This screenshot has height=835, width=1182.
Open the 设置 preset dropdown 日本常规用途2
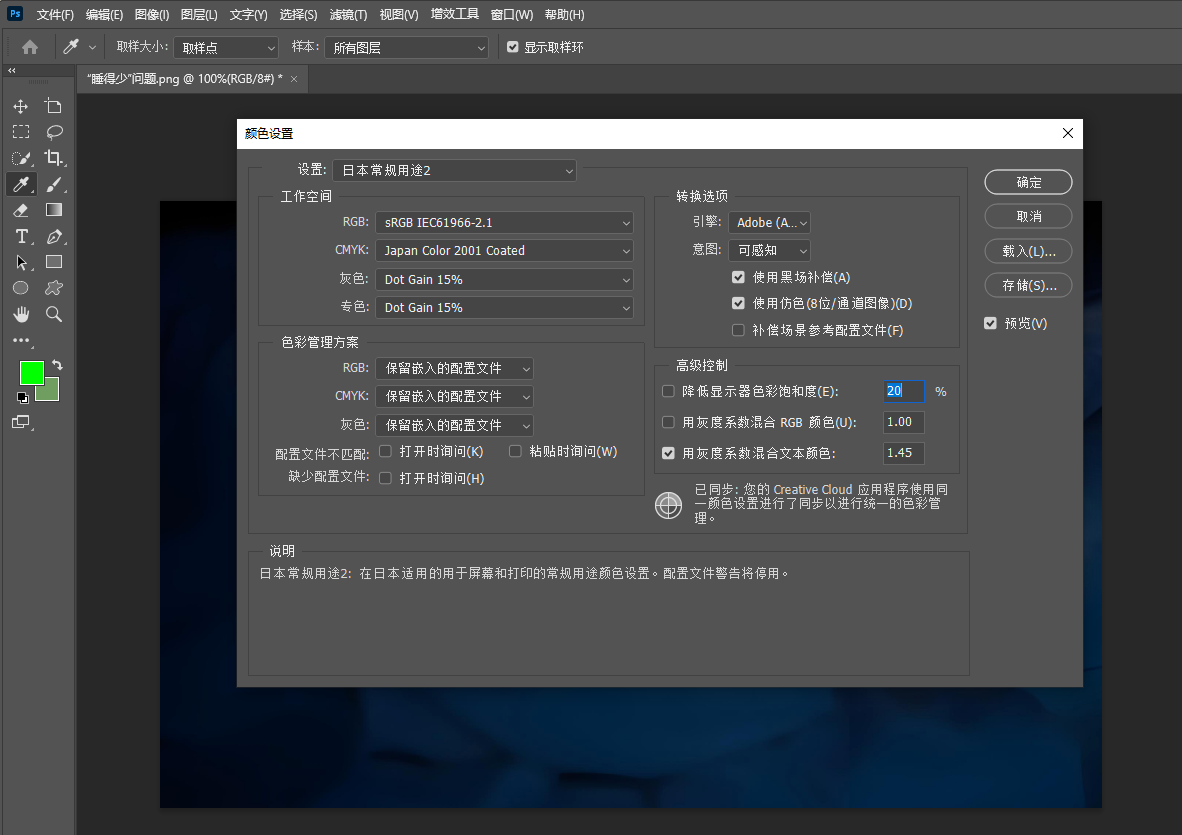click(455, 170)
